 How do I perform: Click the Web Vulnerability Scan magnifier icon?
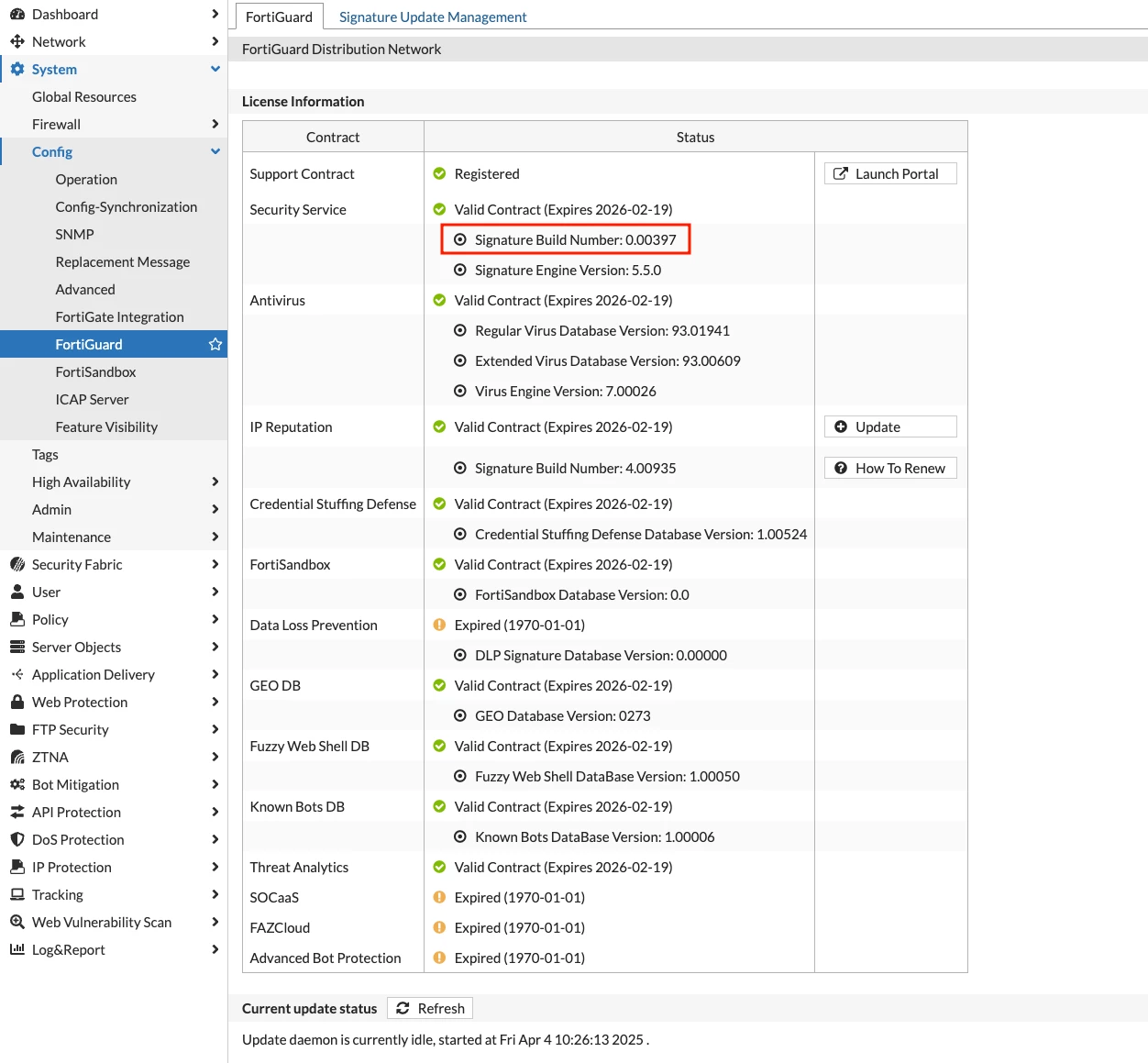17,922
